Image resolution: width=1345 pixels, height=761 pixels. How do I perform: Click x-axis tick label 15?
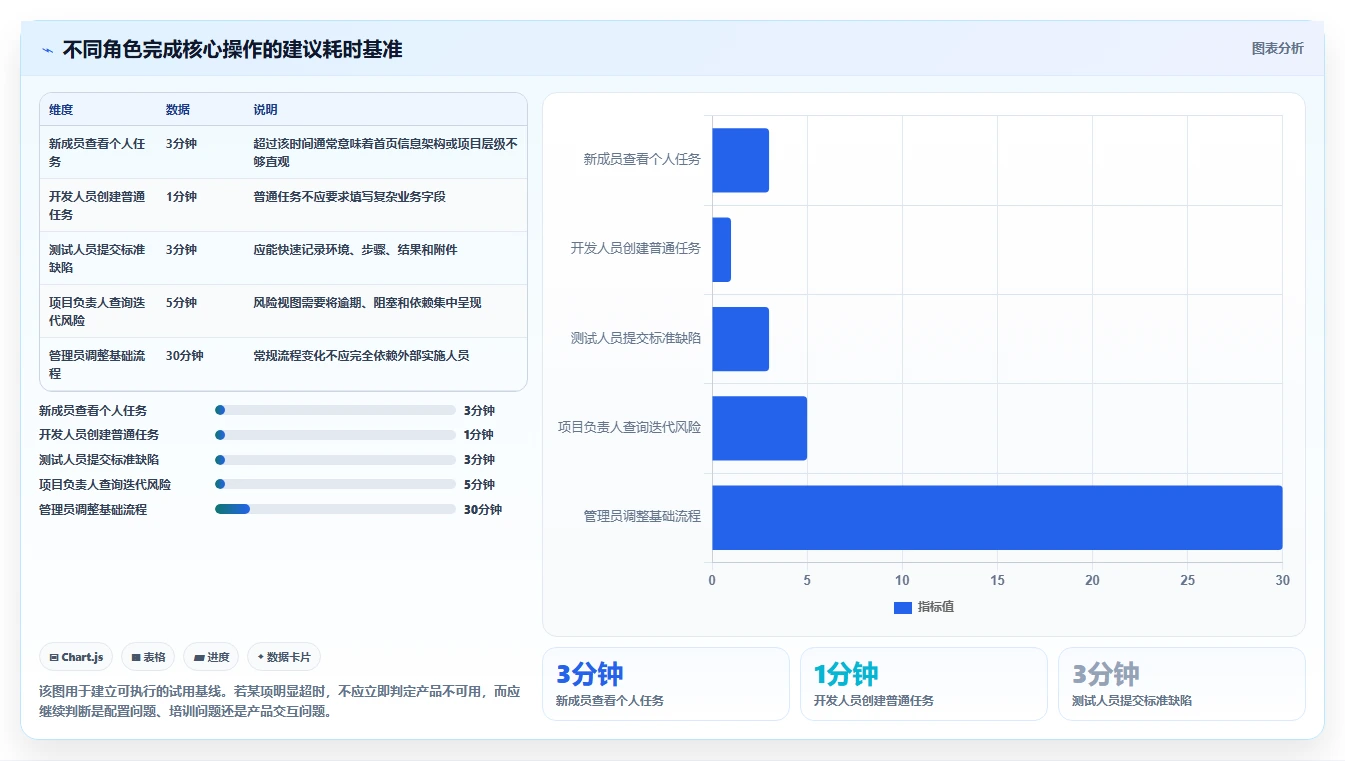(997, 580)
